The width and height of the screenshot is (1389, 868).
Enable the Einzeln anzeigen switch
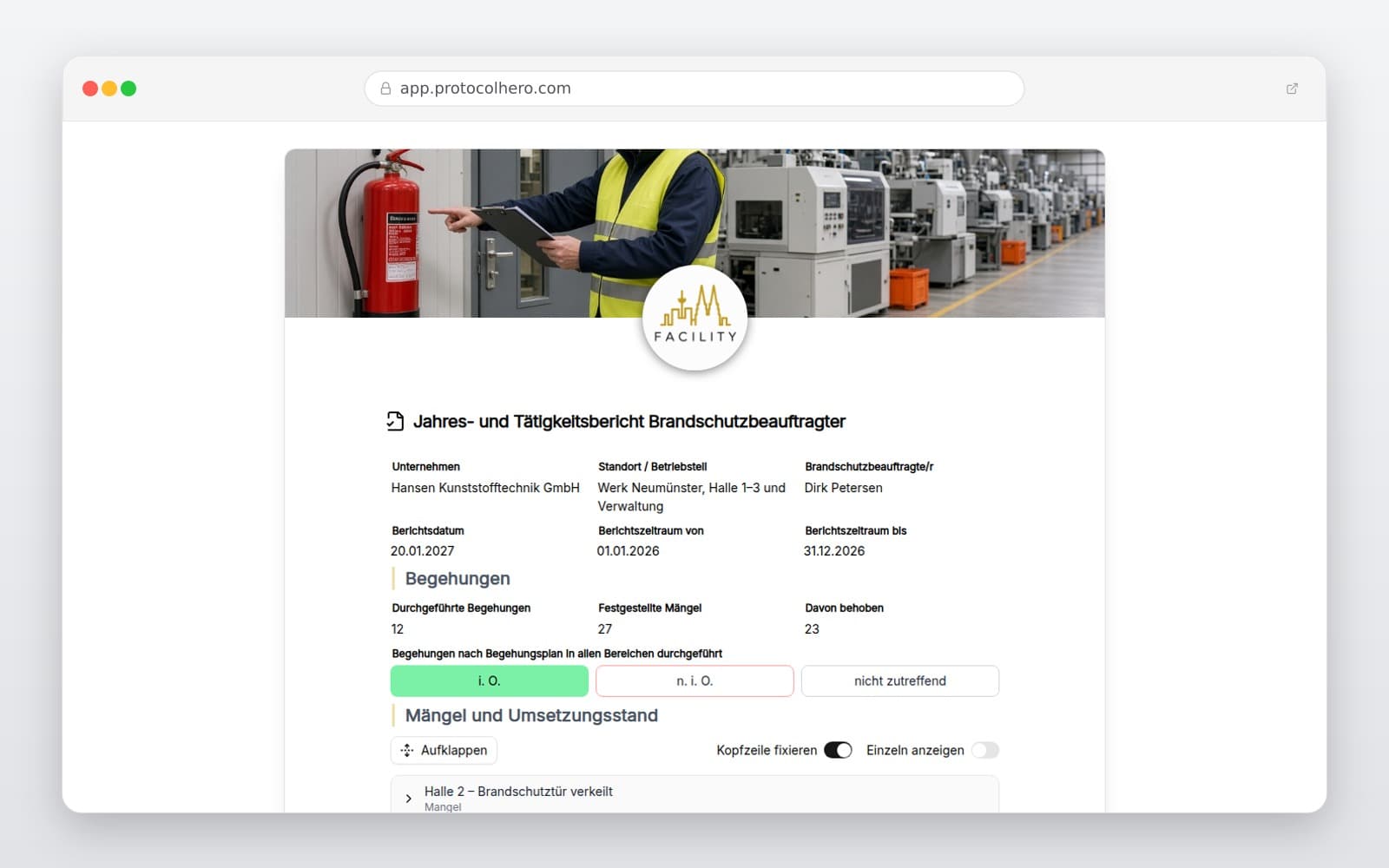(x=985, y=750)
